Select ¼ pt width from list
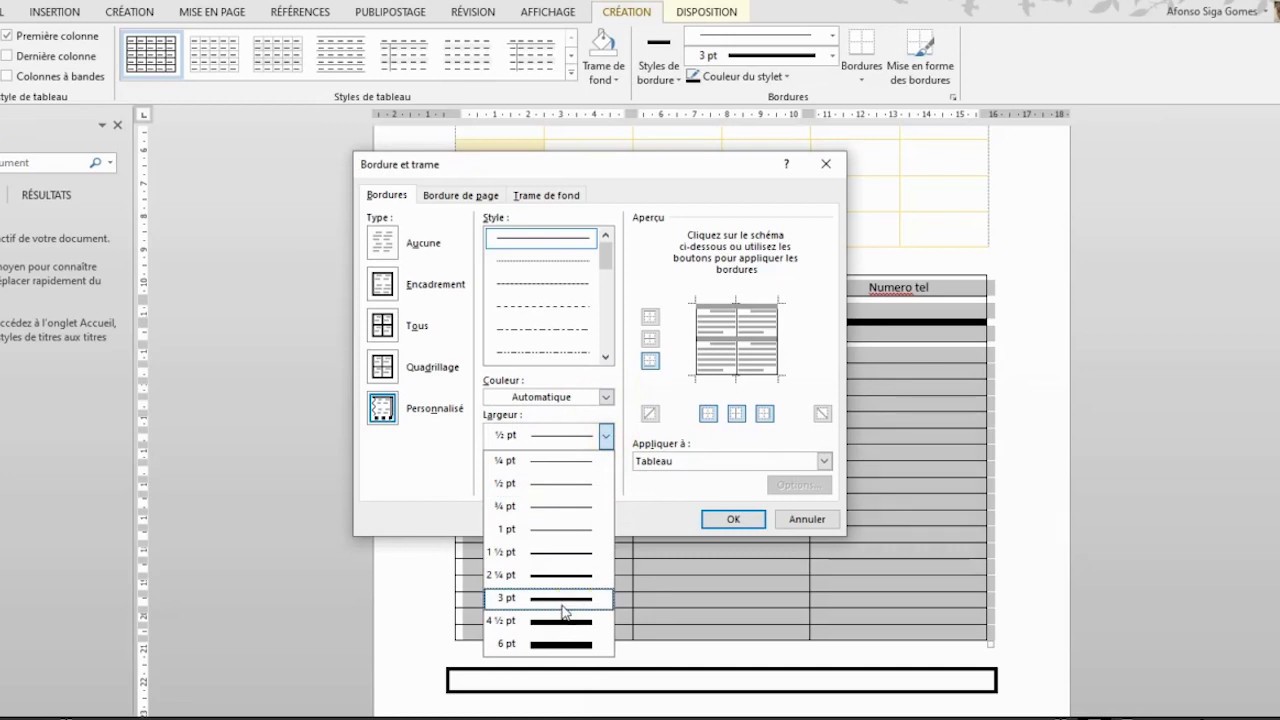Viewport: 1280px width, 720px height. pos(548,461)
